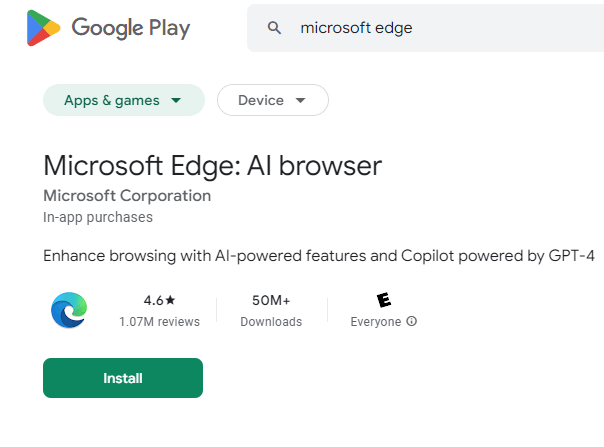This screenshot has width=604, height=447.
Task: Visit the Microsoft Corporation developer link
Action: pyautogui.click(x=127, y=195)
